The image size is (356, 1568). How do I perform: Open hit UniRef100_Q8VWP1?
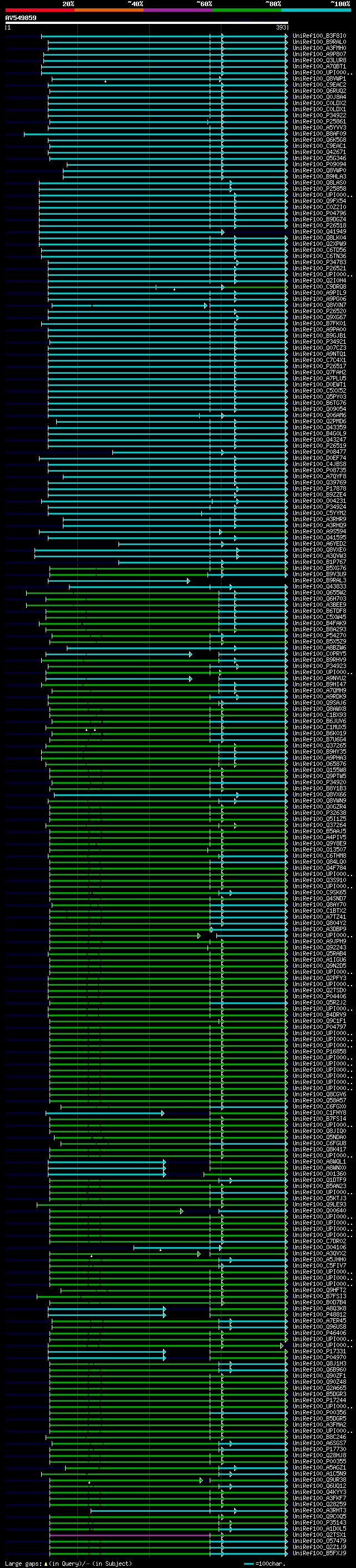click(319, 78)
